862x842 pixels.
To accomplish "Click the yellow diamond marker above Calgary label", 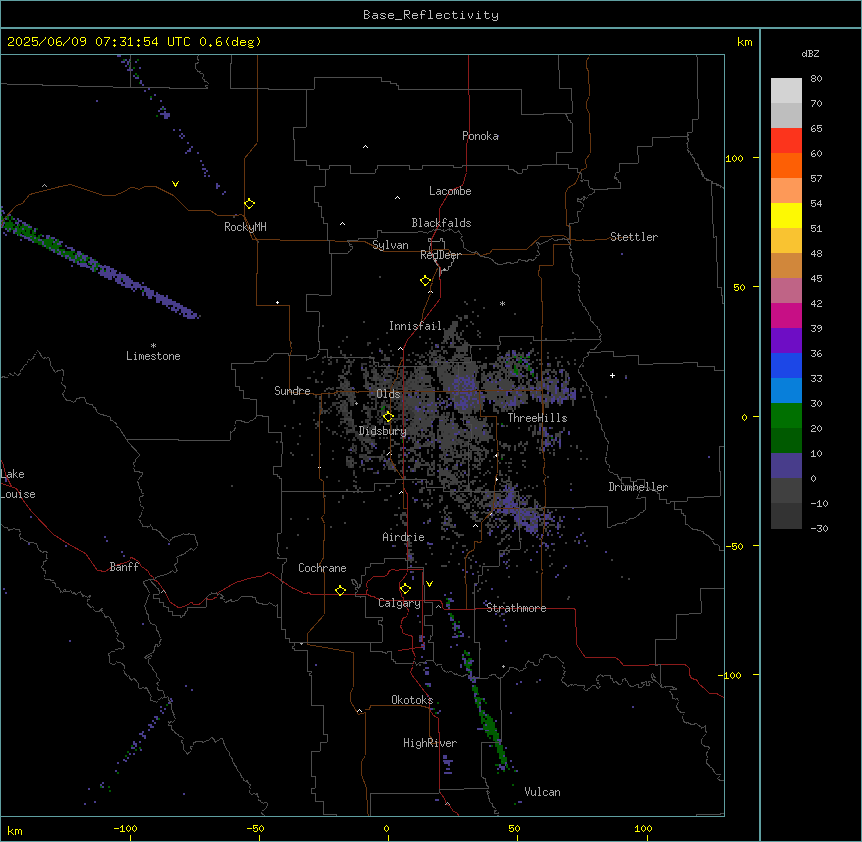I will click(405, 589).
